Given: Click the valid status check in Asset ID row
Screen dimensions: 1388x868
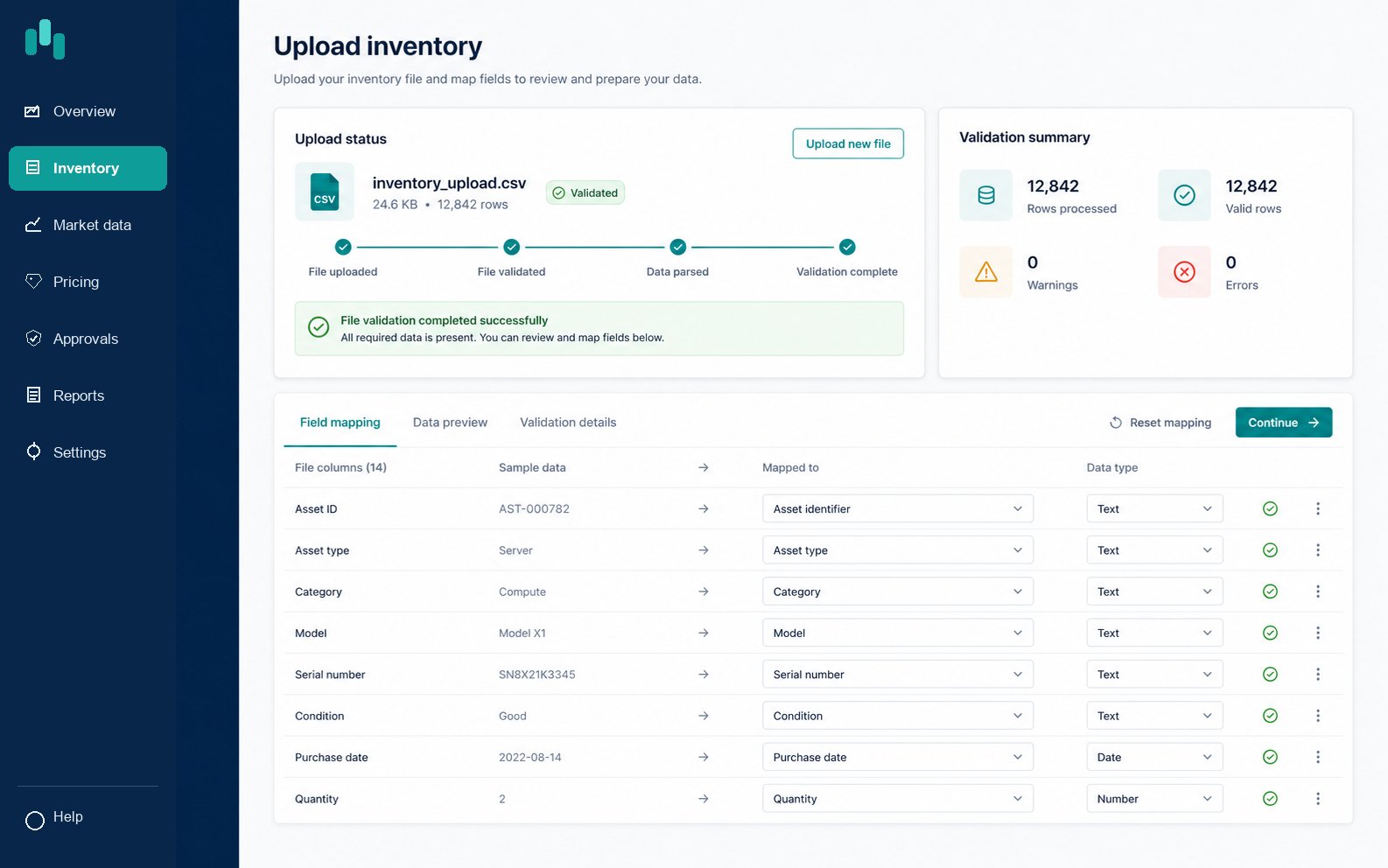Looking at the screenshot, I should 1271,508.
